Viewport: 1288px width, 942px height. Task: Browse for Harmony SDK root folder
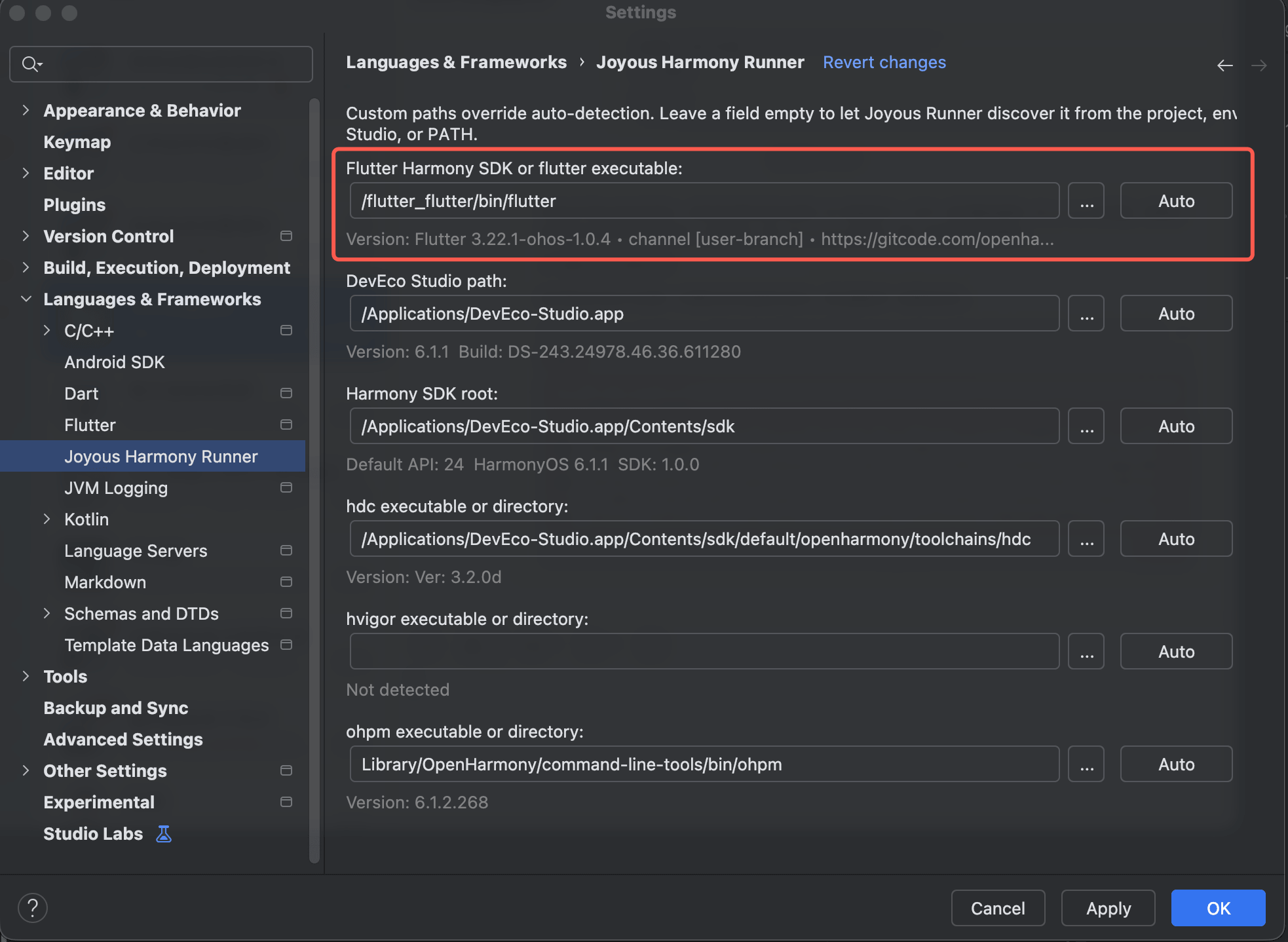1086,426
